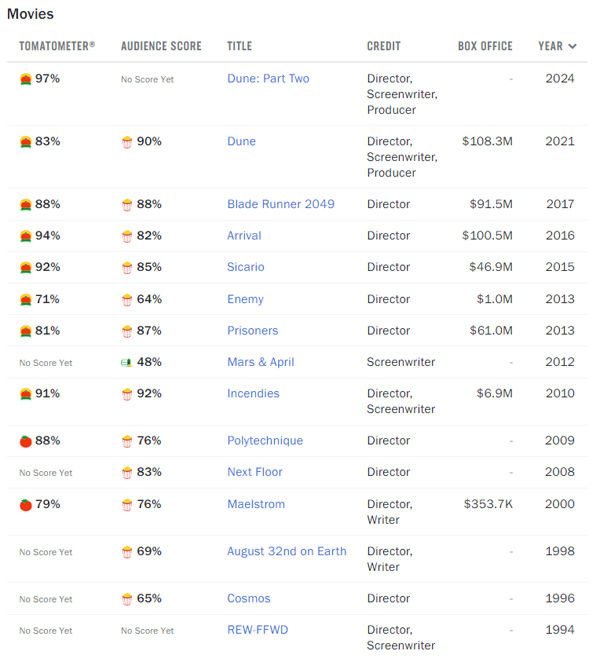The width and height of the screenshot is (600, 662).
Task: Click the popcorn icon in the Prisoners row
Action: click(x=127, y=331)
